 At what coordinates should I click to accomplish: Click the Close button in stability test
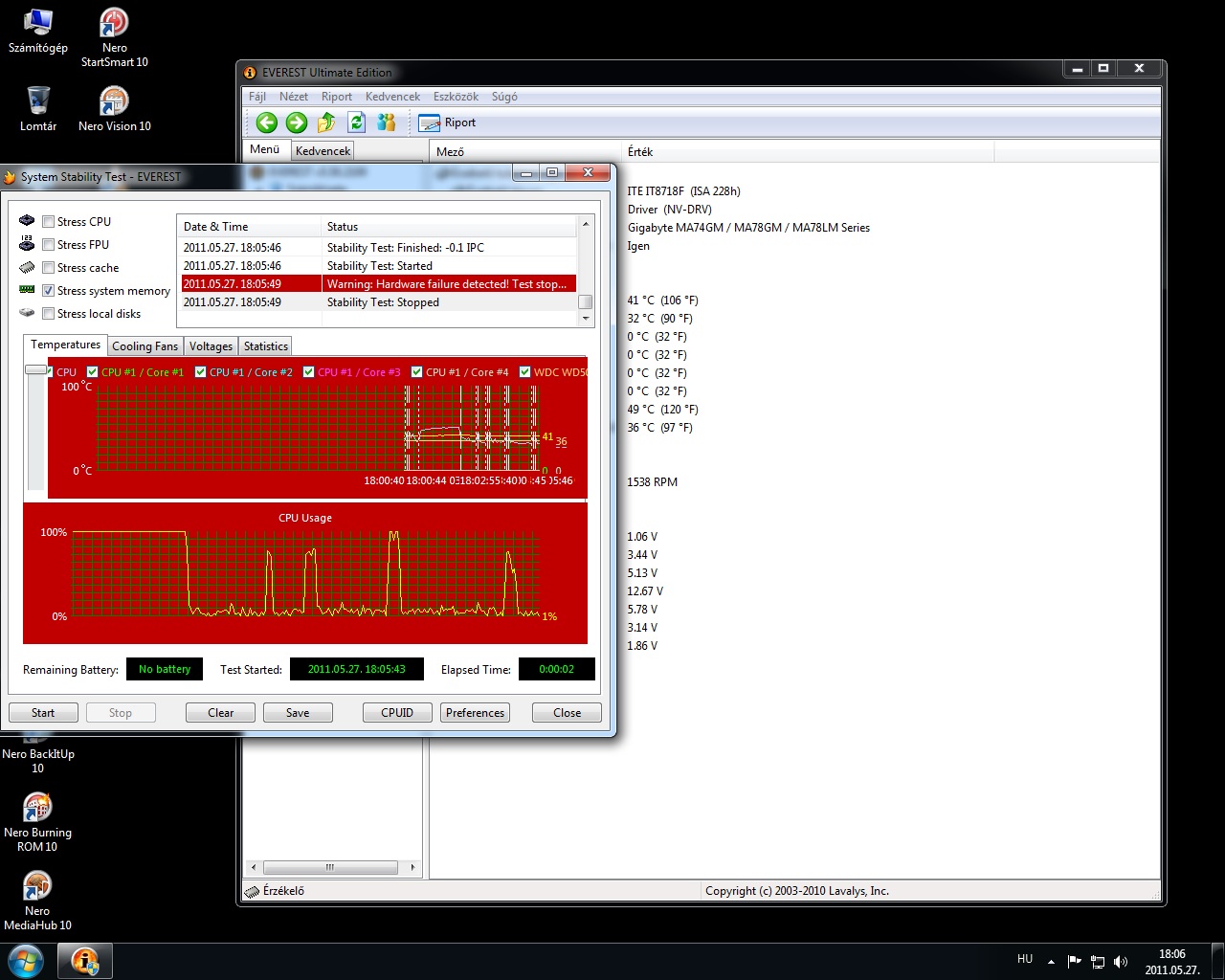(568, 713)
